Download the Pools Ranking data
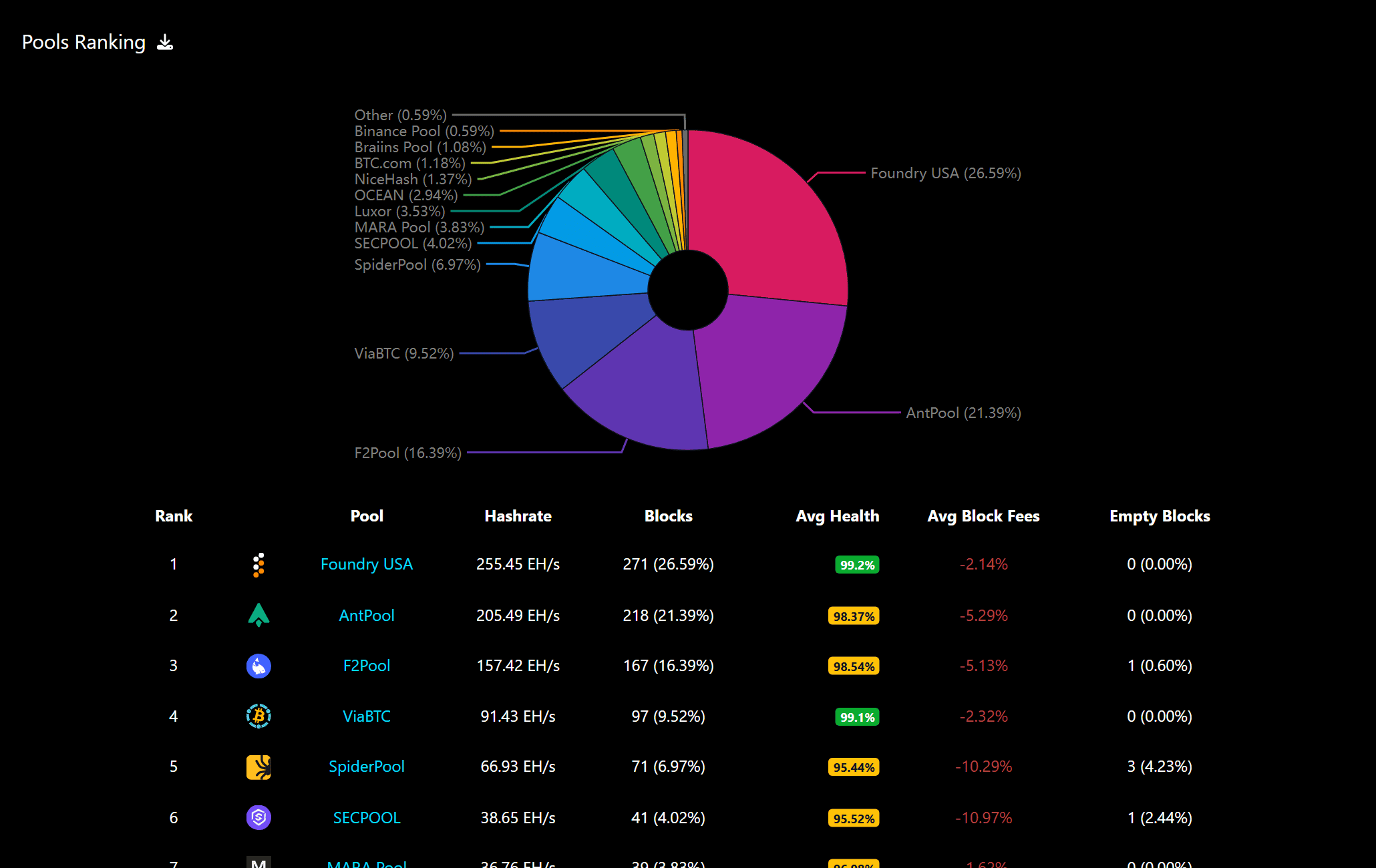 165,43
